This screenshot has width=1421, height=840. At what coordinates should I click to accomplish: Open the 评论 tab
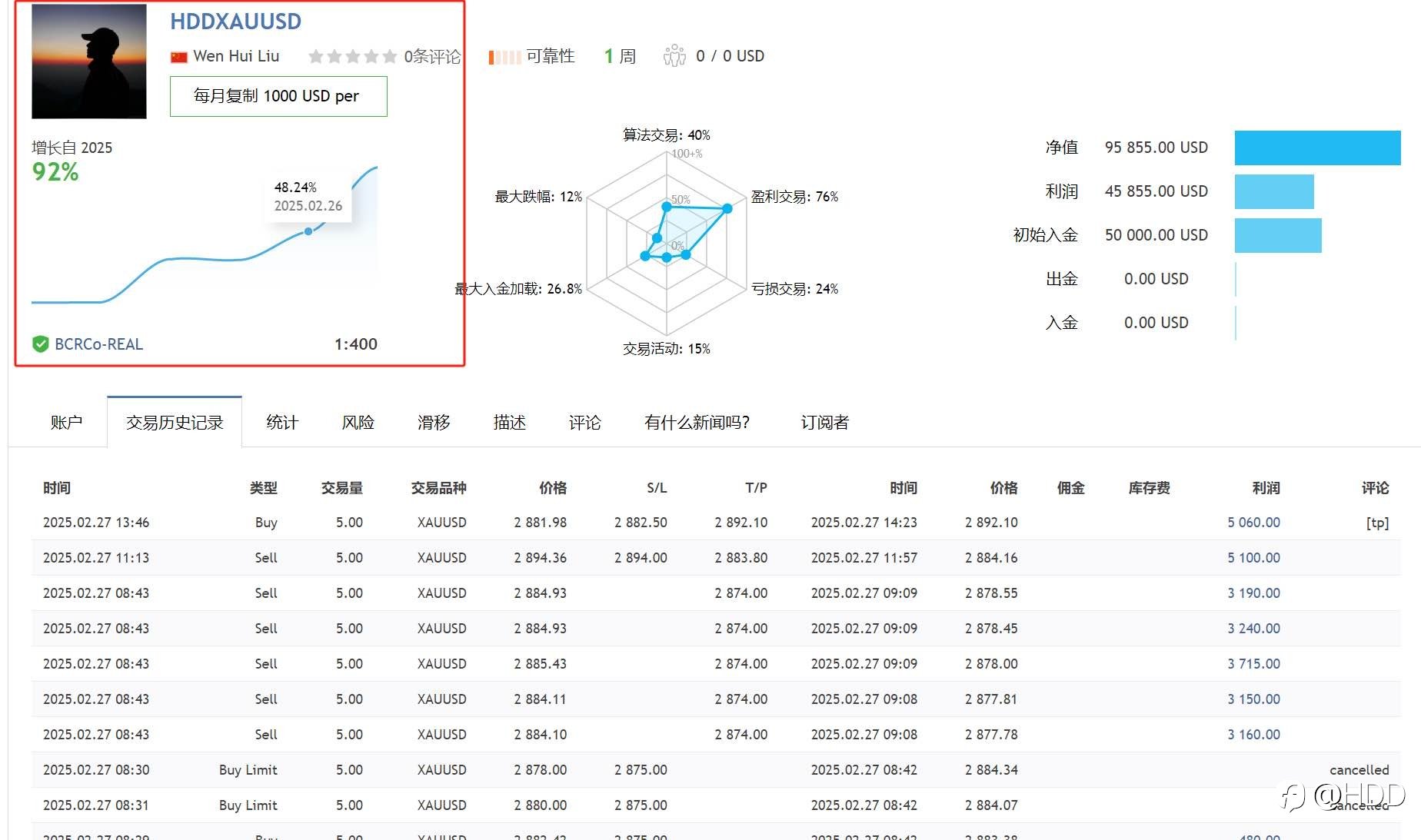(584, 422)
